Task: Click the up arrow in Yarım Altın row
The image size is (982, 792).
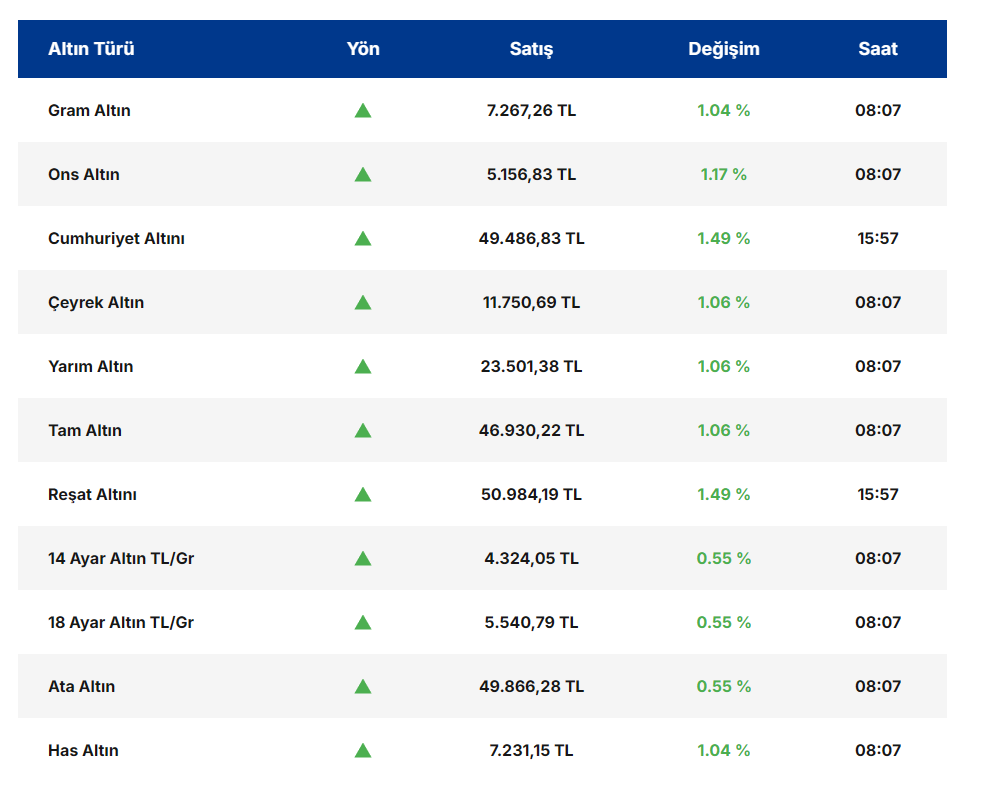Action: pyautogui.click(x=362, y=366)
